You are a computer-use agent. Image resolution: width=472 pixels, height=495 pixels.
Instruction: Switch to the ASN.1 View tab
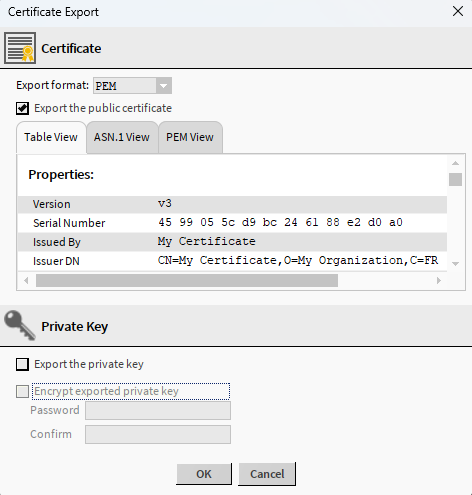[122, 137]
